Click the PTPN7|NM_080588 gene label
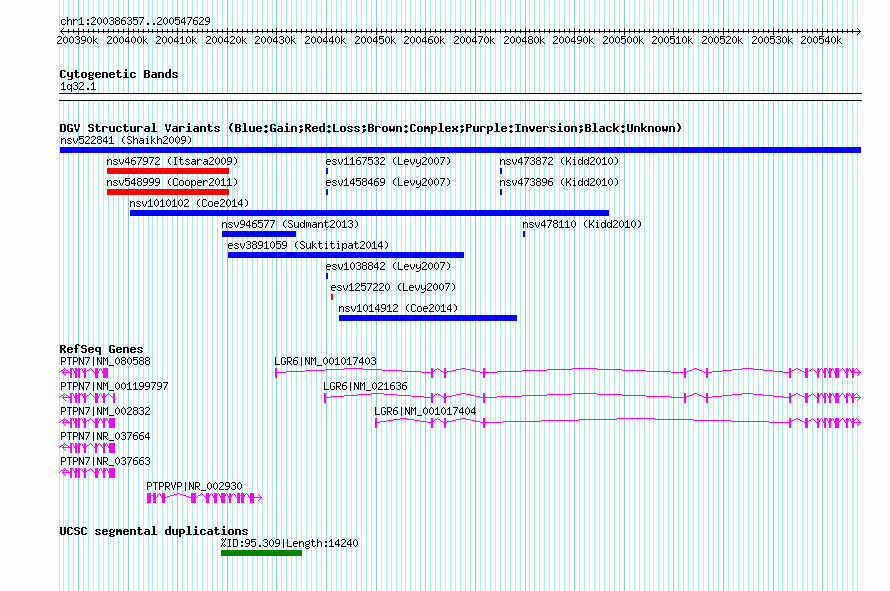The width and height of the screenshot is (890, 591). 106,361
